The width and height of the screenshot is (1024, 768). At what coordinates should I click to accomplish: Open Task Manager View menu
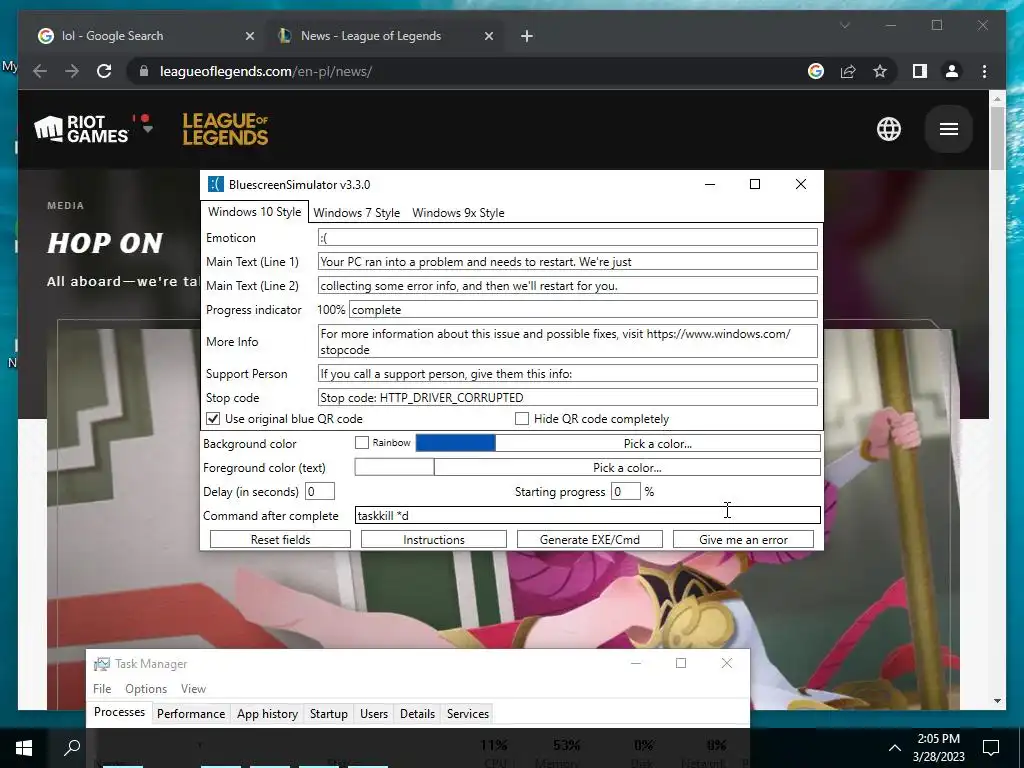coord(193,688)
